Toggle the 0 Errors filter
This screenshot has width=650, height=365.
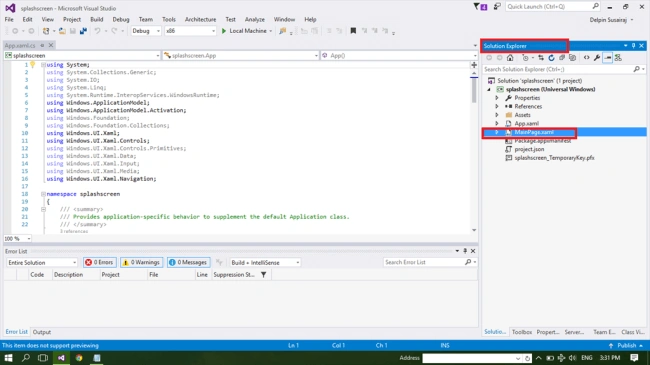point(100,263)
